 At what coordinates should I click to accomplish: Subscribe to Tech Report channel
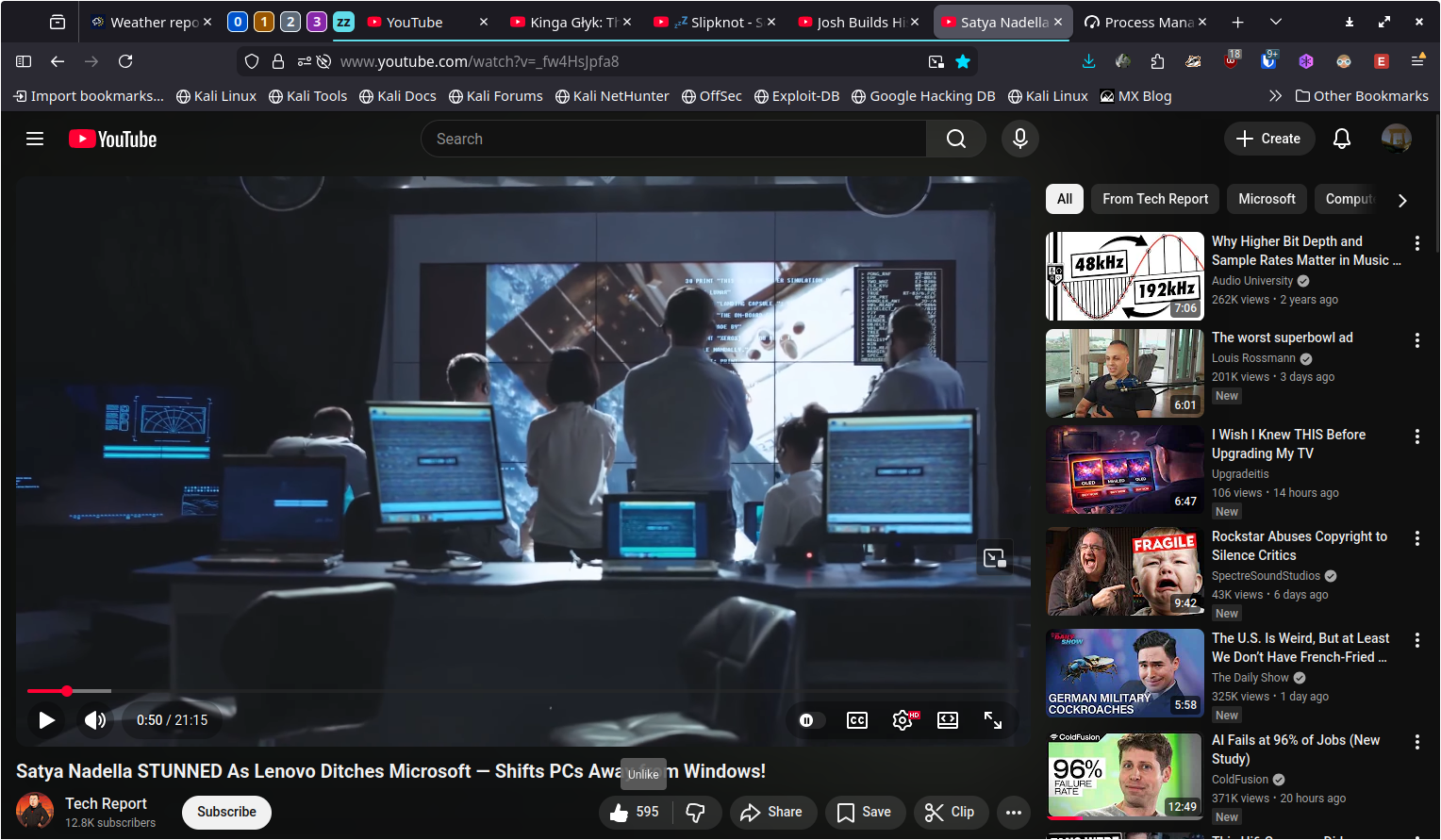point(226,812)
